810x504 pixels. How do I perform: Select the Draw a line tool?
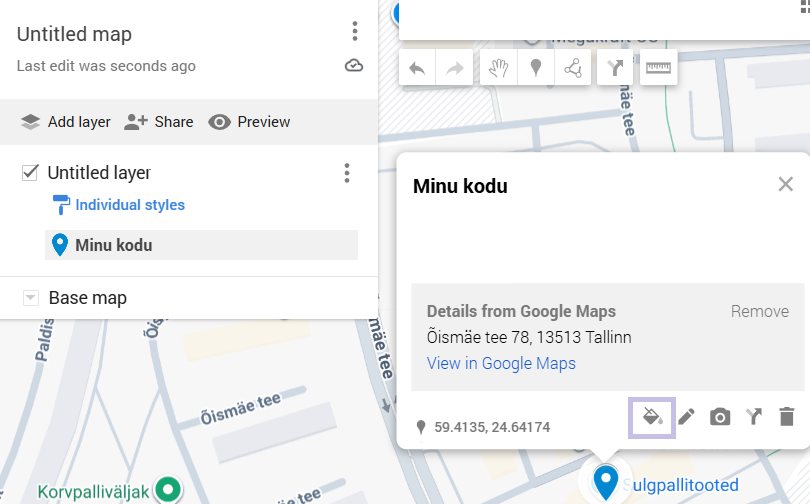coord(573,69)
